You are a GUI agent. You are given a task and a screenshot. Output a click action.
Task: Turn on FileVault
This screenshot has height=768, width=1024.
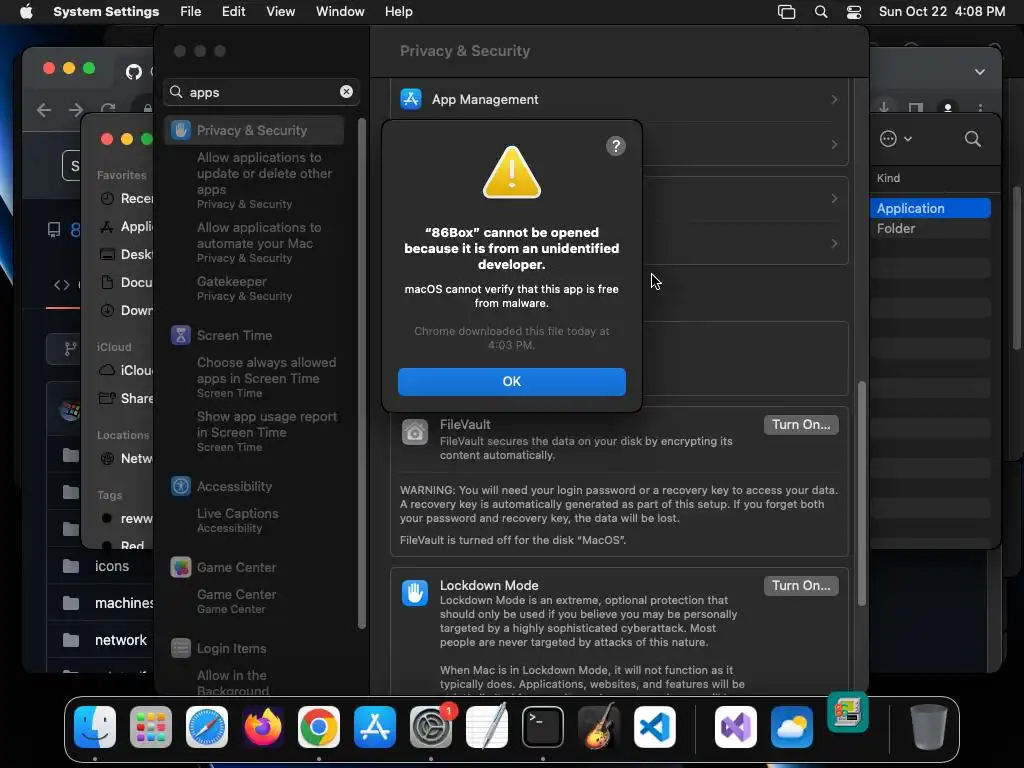point(801,424)
